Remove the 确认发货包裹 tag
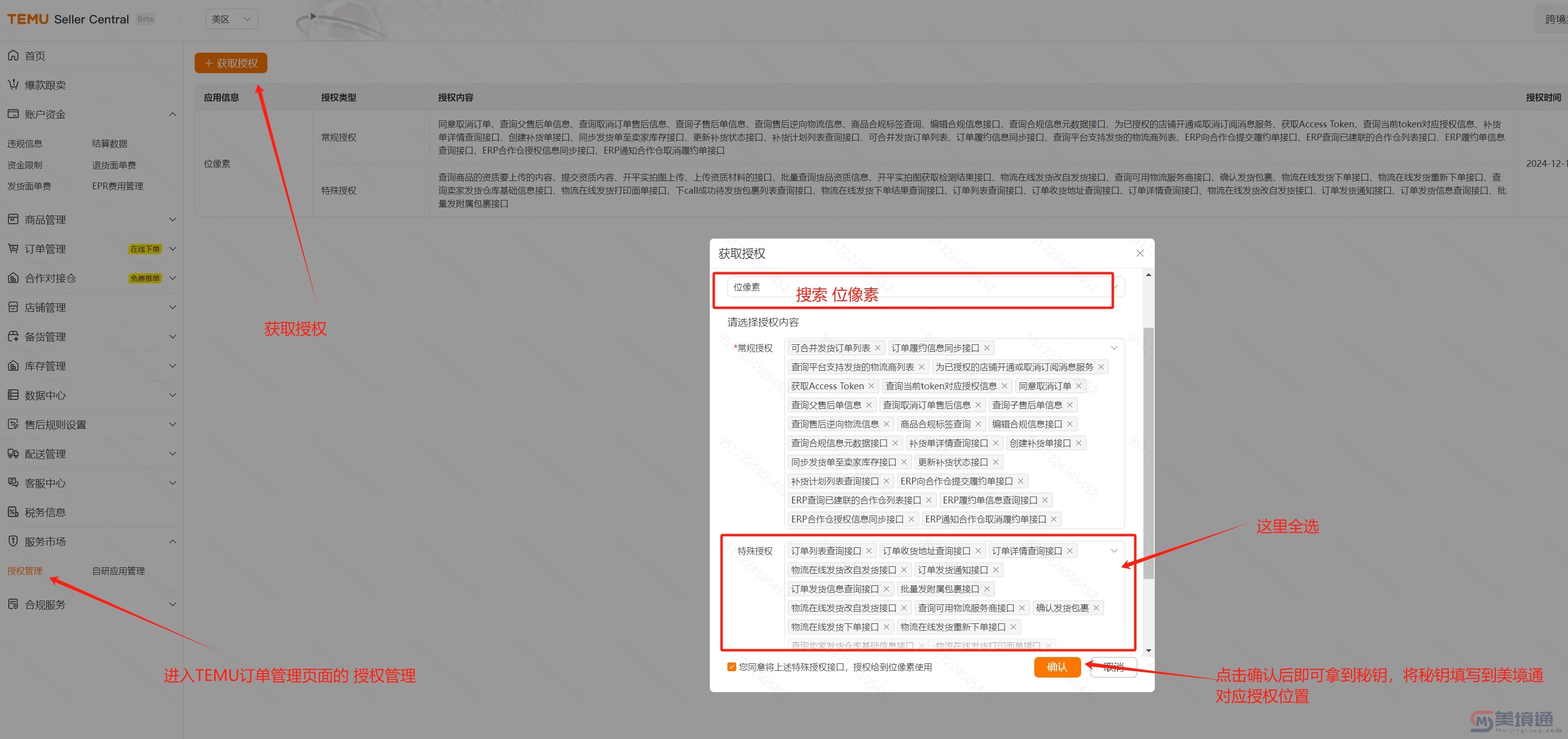 pyautogui.click(x=1096, y=608)
